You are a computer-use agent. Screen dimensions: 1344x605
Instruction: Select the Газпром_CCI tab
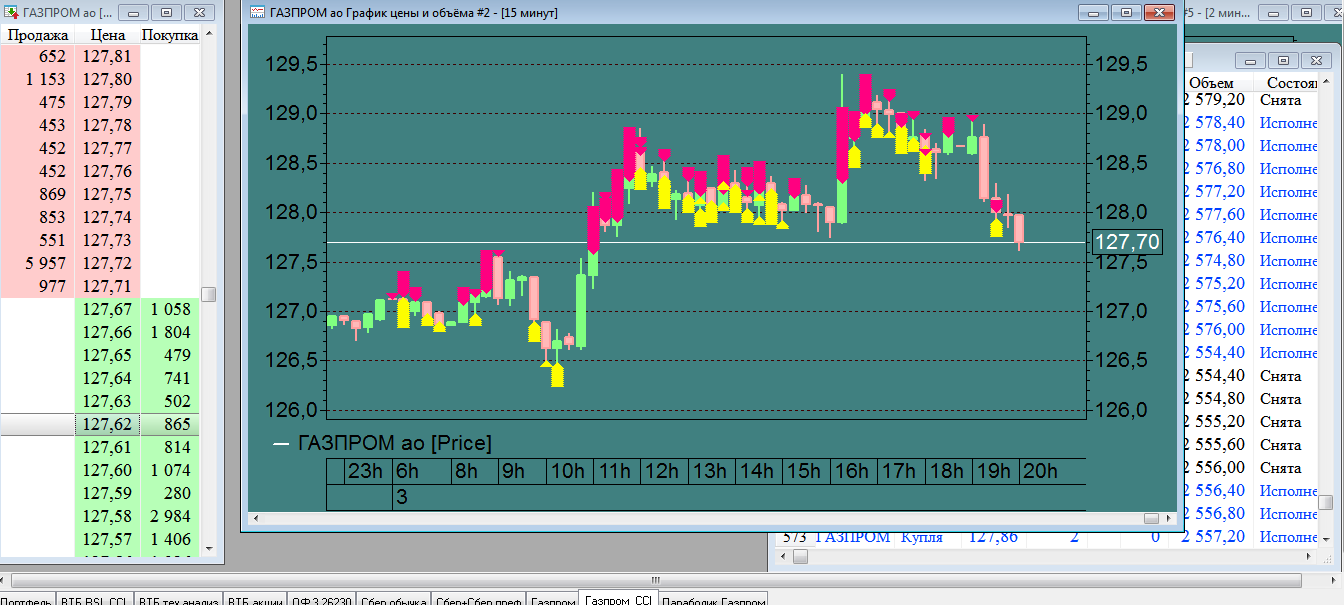click(x=618, y=599)
